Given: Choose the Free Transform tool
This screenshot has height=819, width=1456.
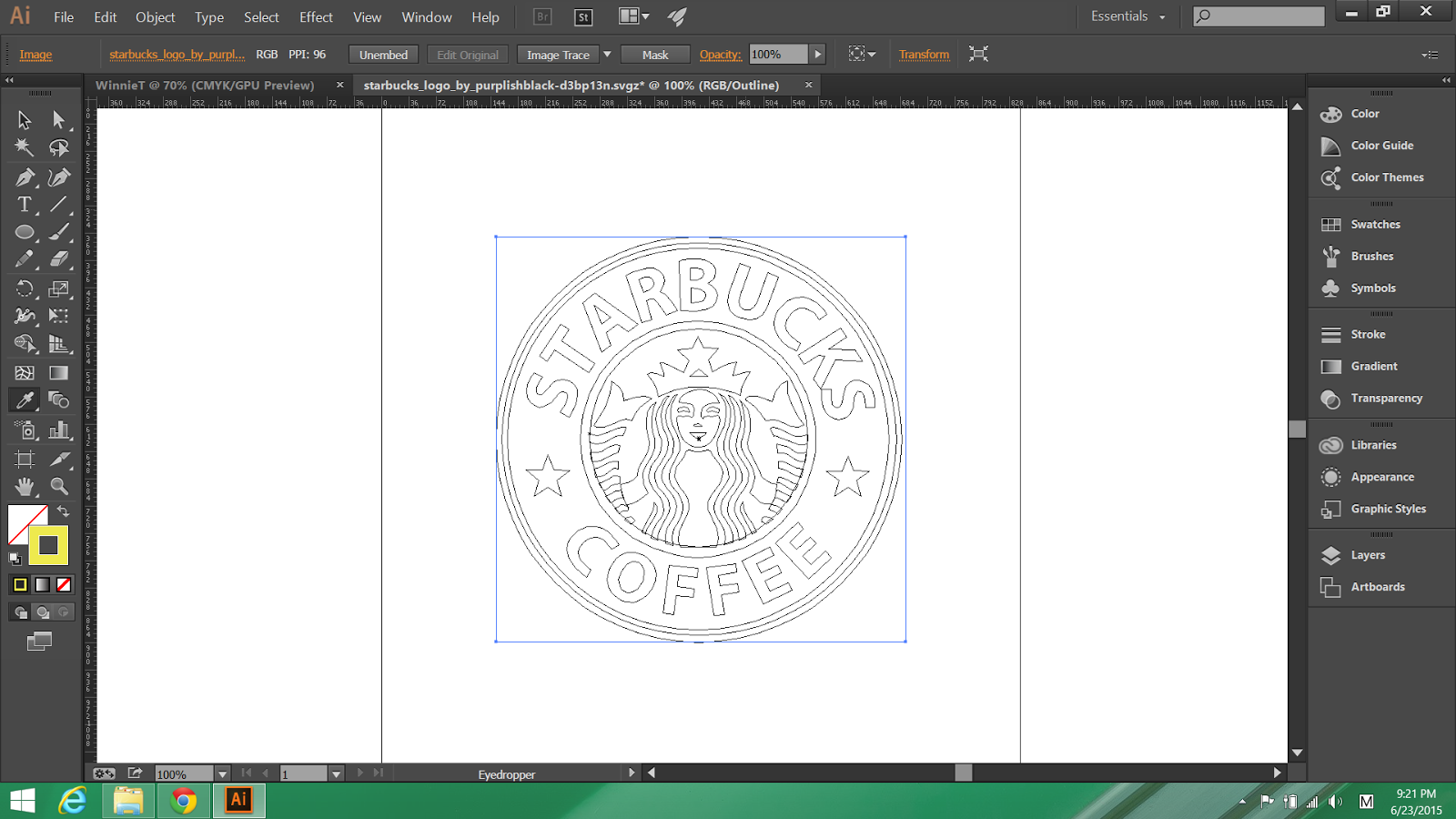Looking at the screenshot, I should click(x=59, y=317).
